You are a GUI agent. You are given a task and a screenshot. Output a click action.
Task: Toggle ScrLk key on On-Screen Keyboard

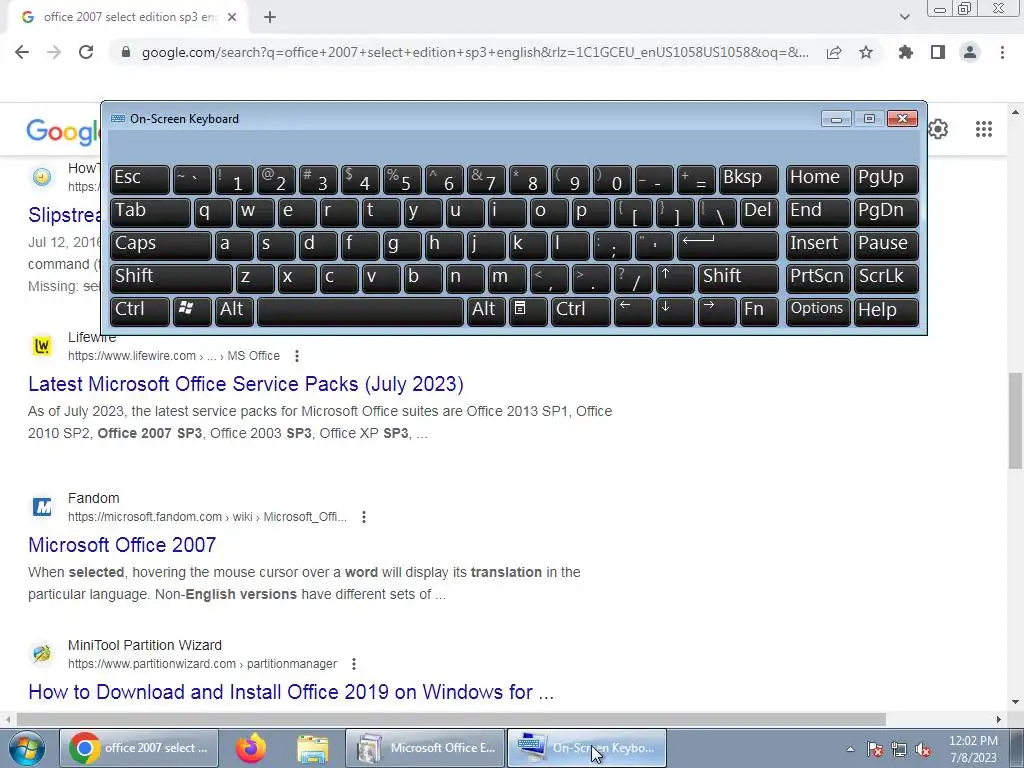click(x=886, y=278)
